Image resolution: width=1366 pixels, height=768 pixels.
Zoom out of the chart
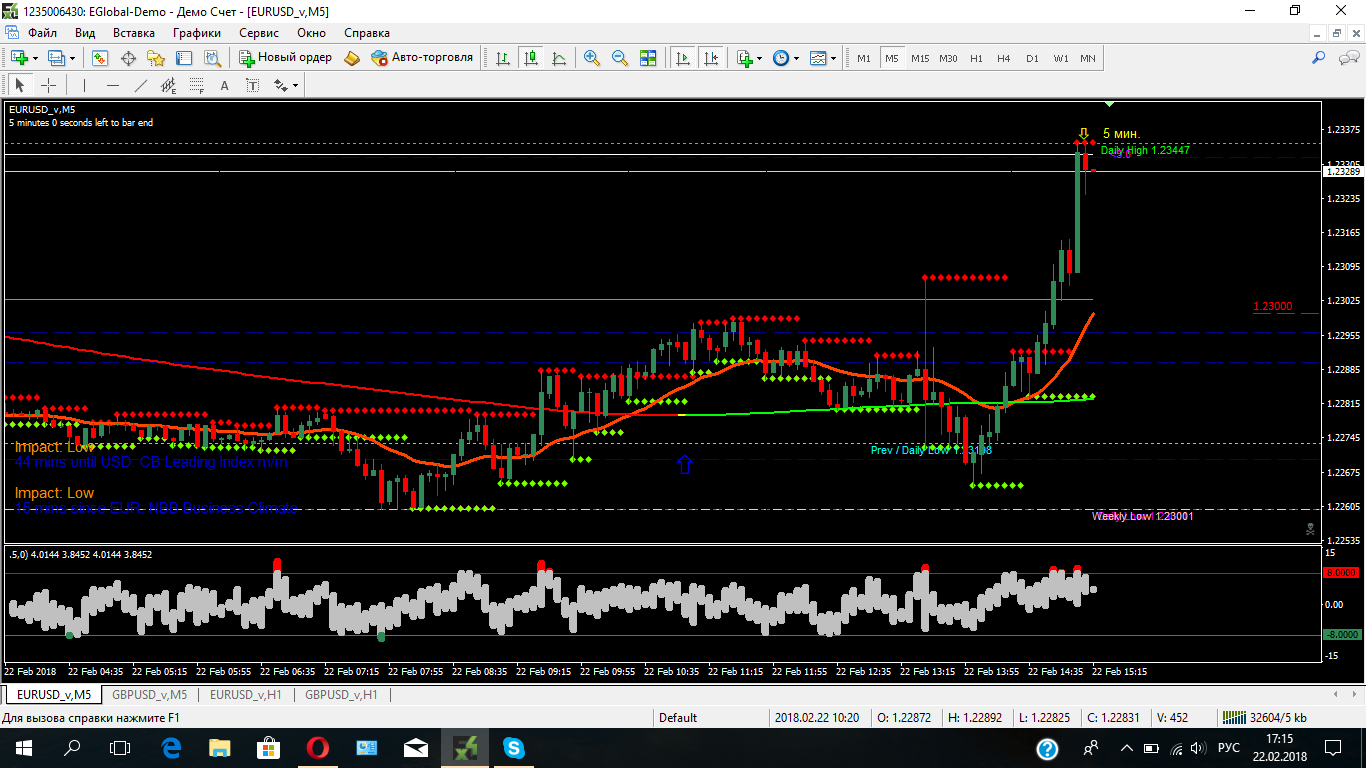coord(620,58)
